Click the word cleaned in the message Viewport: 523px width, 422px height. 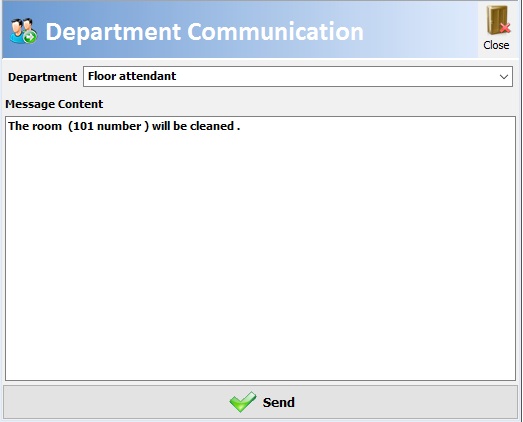tap(212, 126)
